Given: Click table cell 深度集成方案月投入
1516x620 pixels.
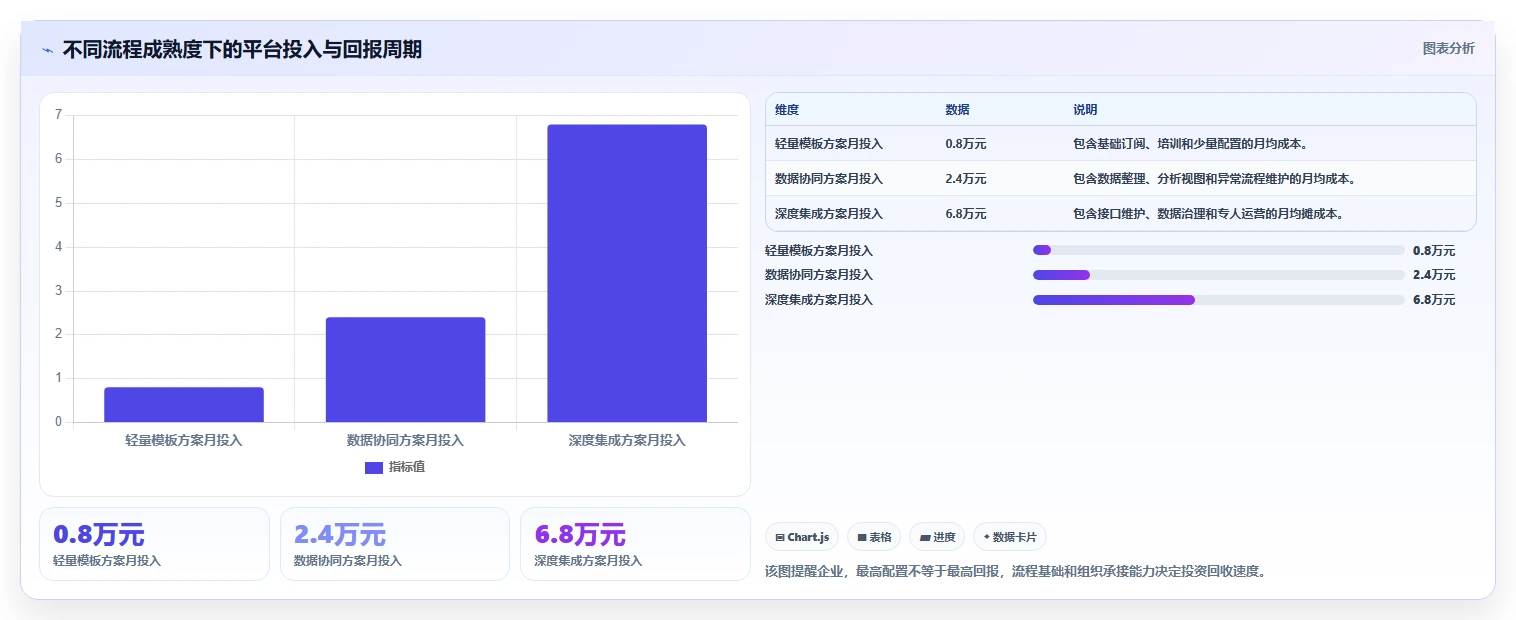Looking at the screenshot, I should tap(829, 214).
